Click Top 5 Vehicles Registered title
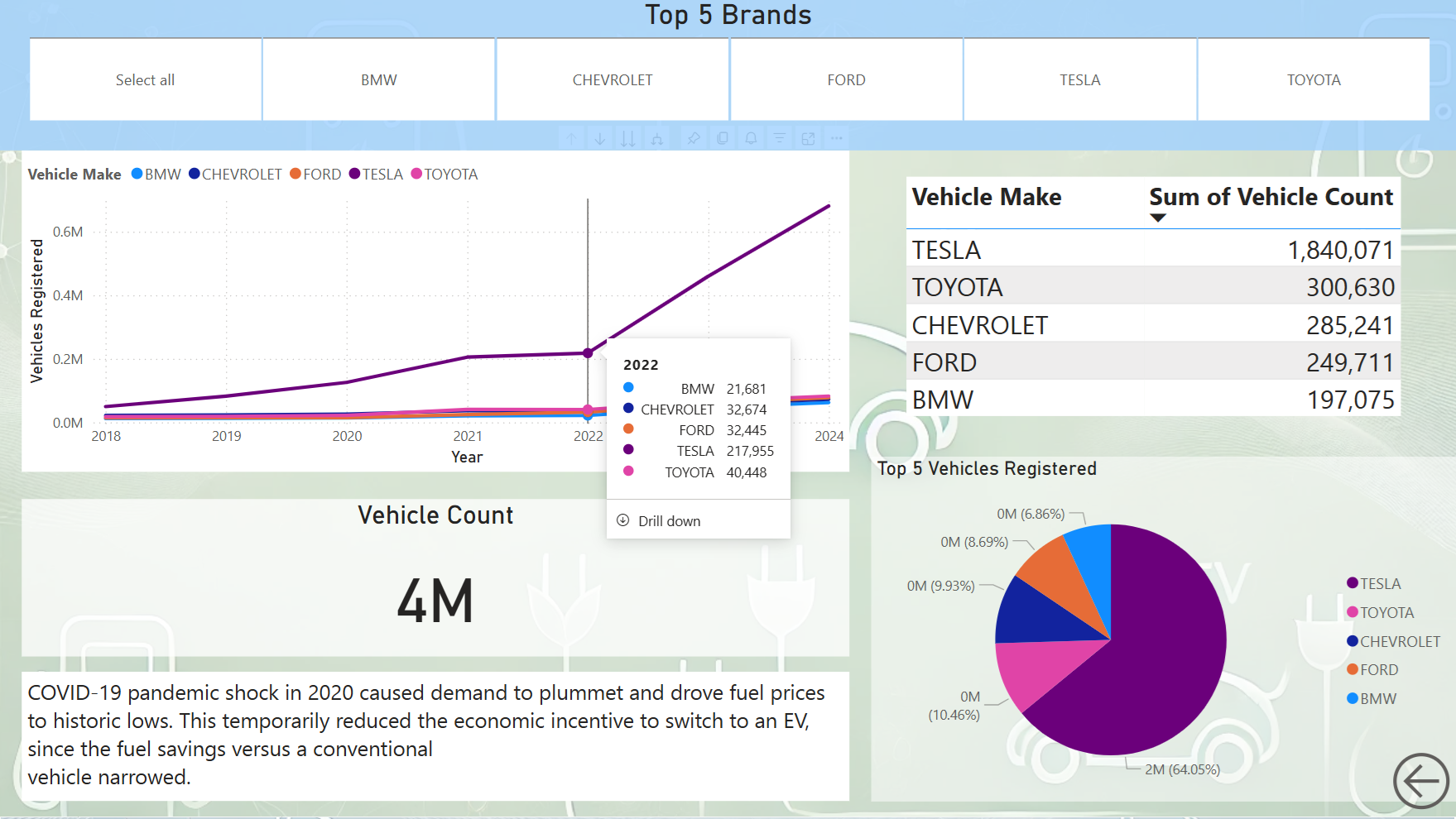The height and width of the screenshot is (819, 1456). click(x=987, y=468)
